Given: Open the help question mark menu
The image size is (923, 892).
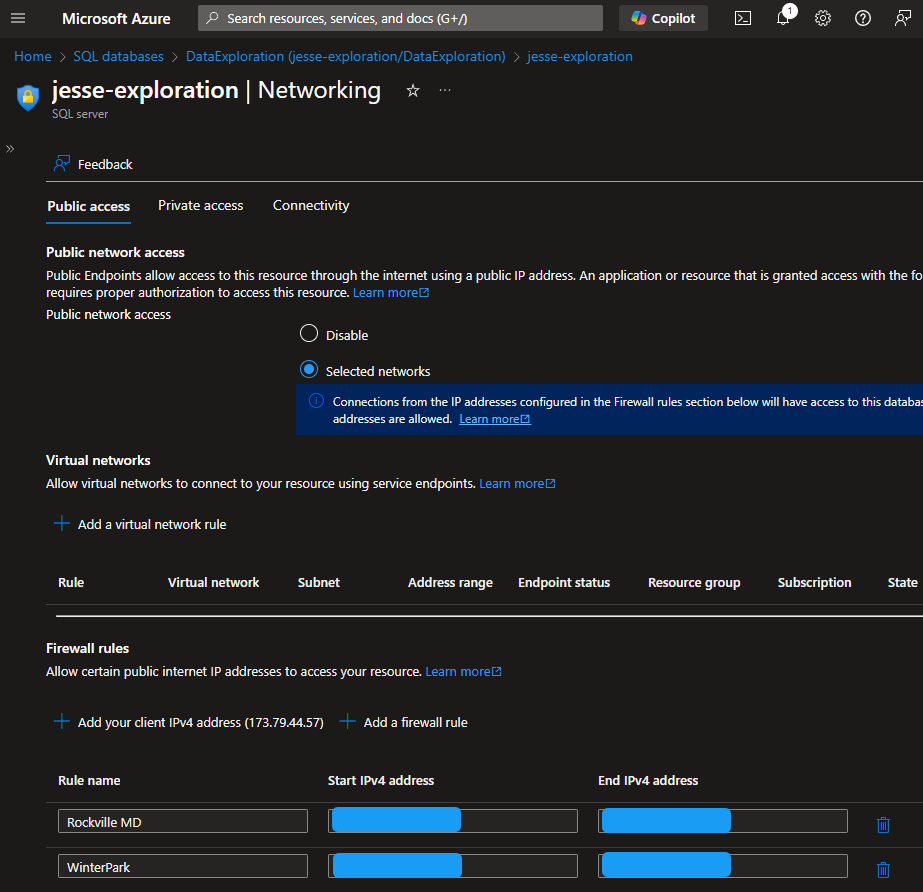Looking at the screenshot, I should click(863, 18).
